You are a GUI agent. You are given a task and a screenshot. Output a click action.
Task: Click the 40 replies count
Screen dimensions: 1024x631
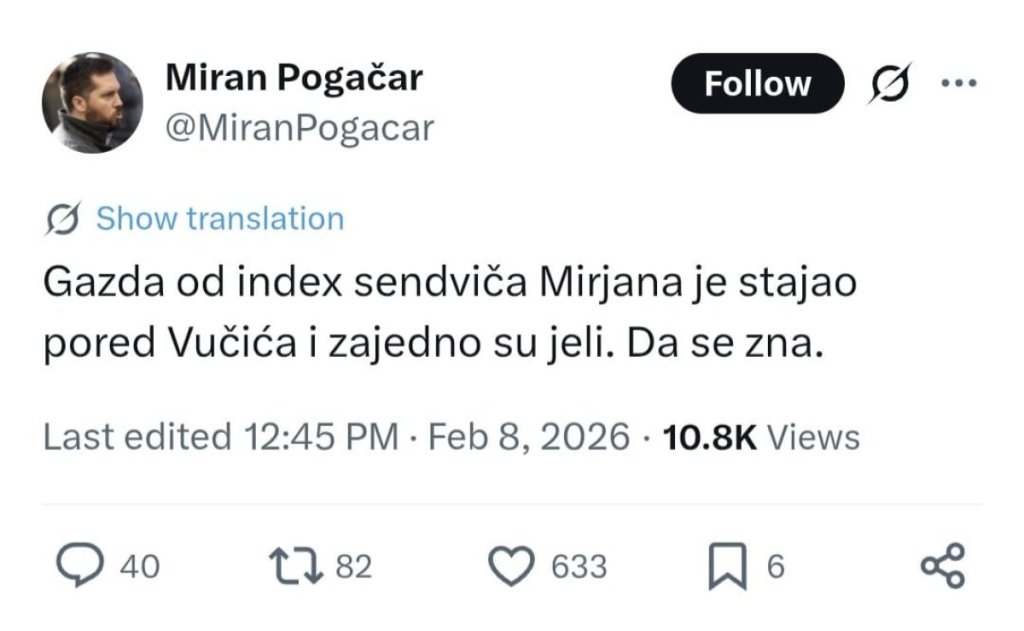click(x=139, y=568)
